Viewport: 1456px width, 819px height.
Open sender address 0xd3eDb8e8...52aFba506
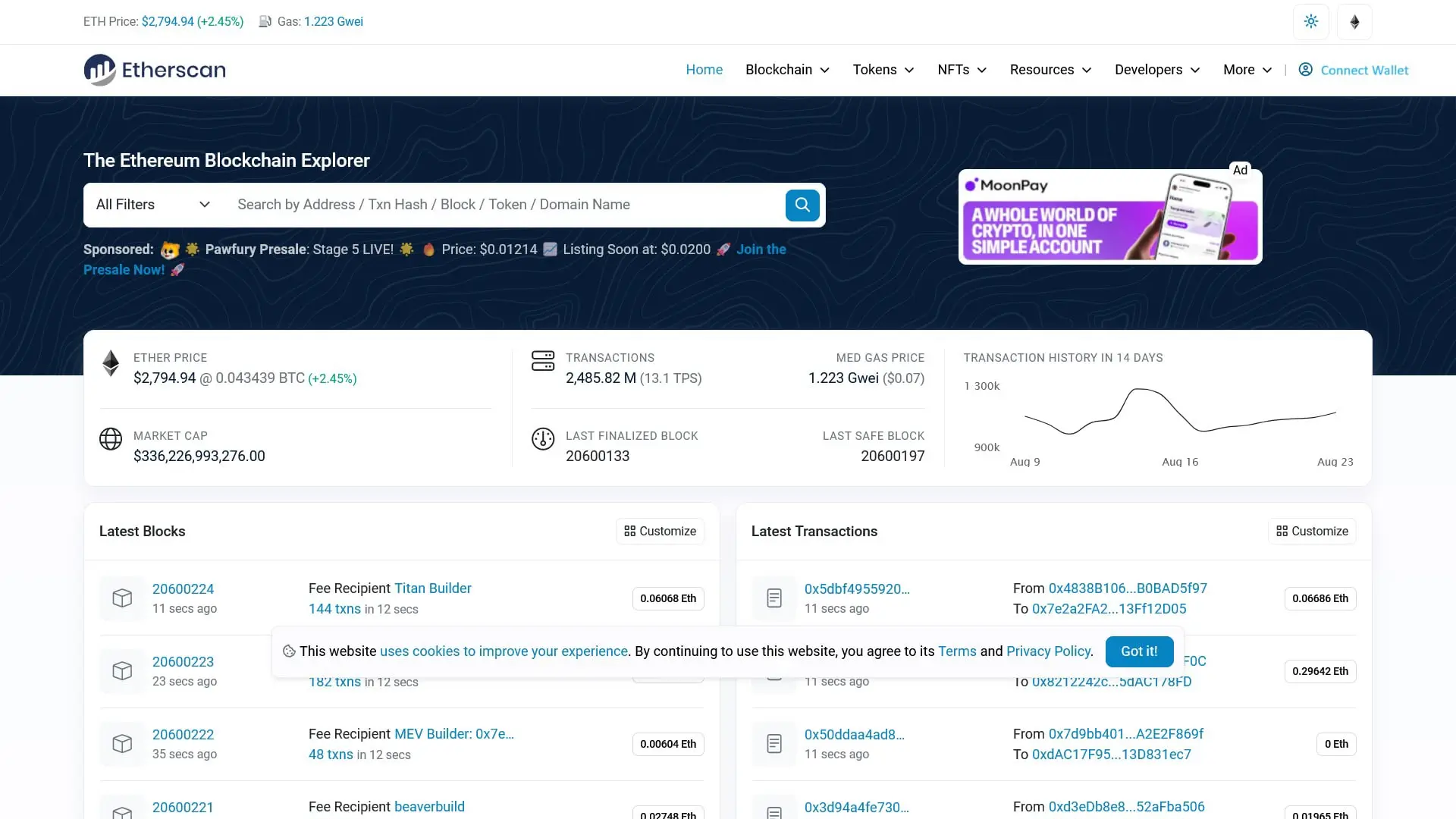[1127, 807]
